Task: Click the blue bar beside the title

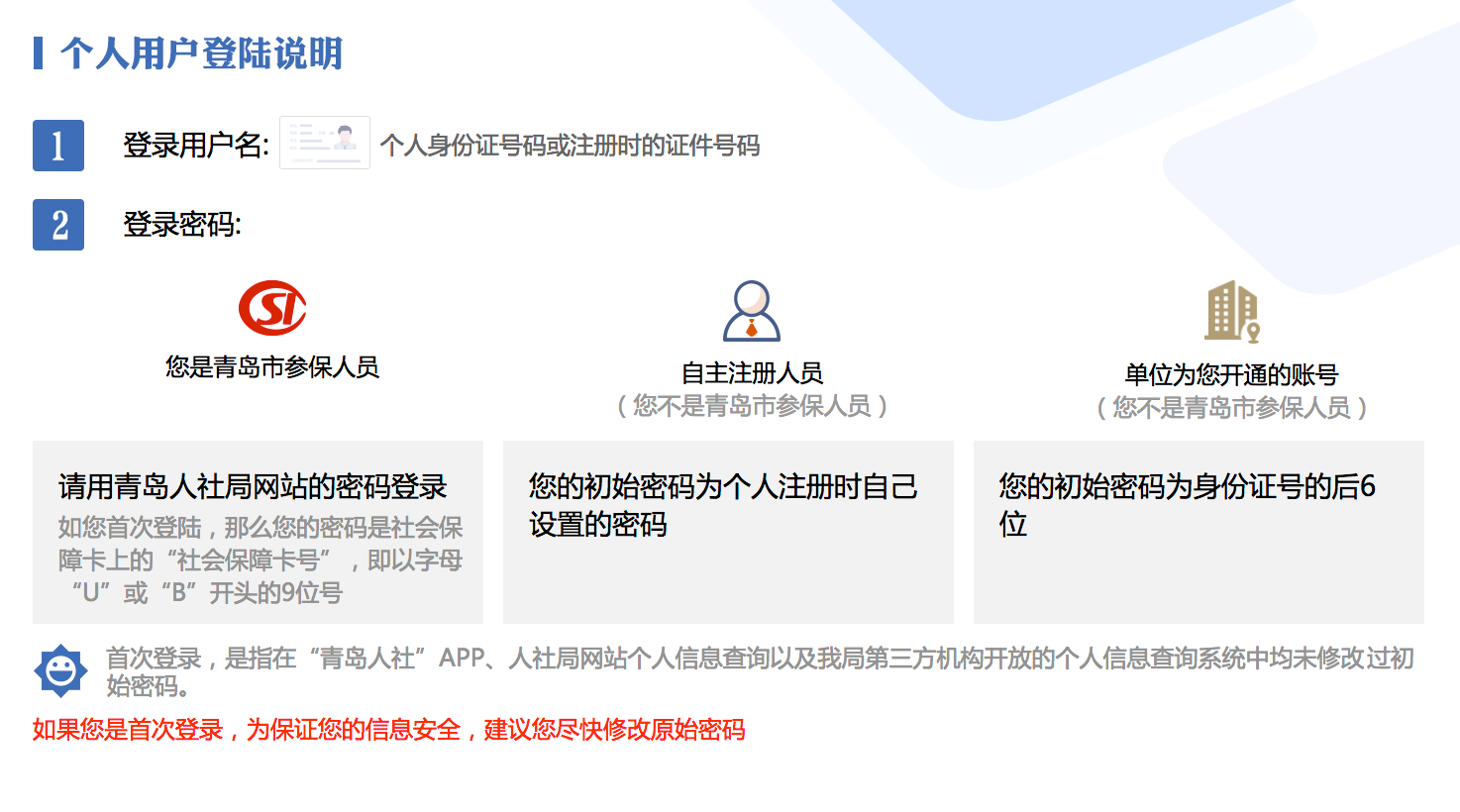Action: pyautogui.click(x=38, y=53)
